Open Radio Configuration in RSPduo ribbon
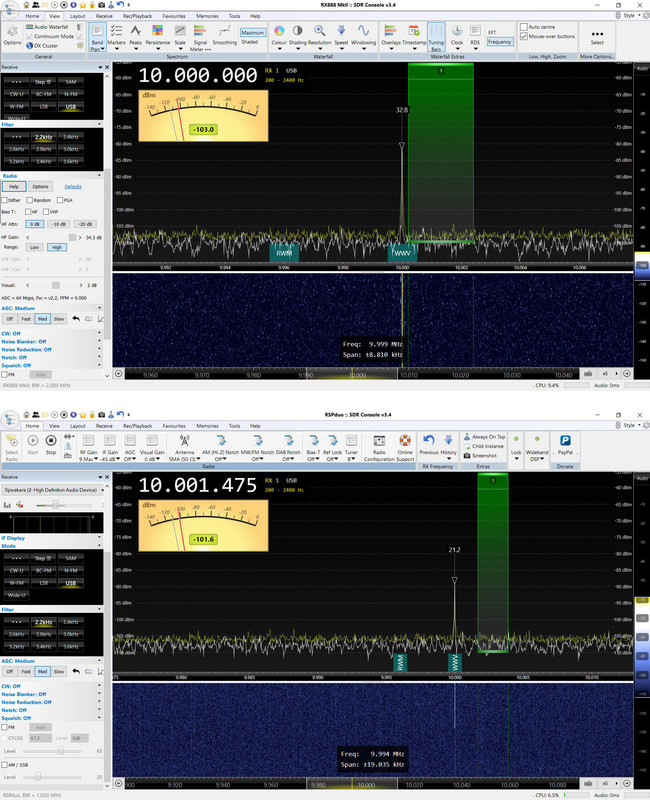The height and width of the screenshot is (800, 650). (x=379, y=447)
